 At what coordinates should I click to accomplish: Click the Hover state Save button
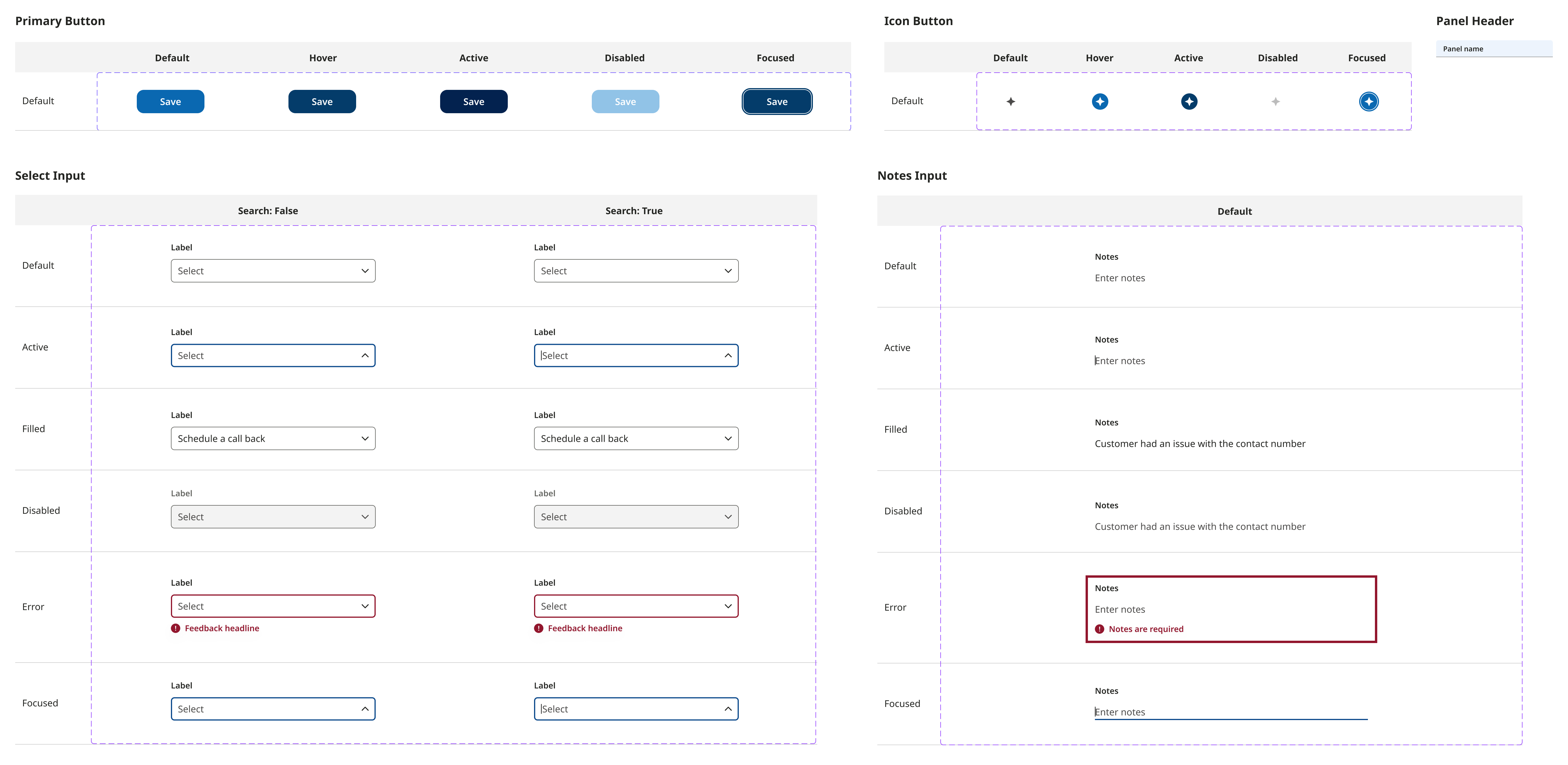[322, 101]
